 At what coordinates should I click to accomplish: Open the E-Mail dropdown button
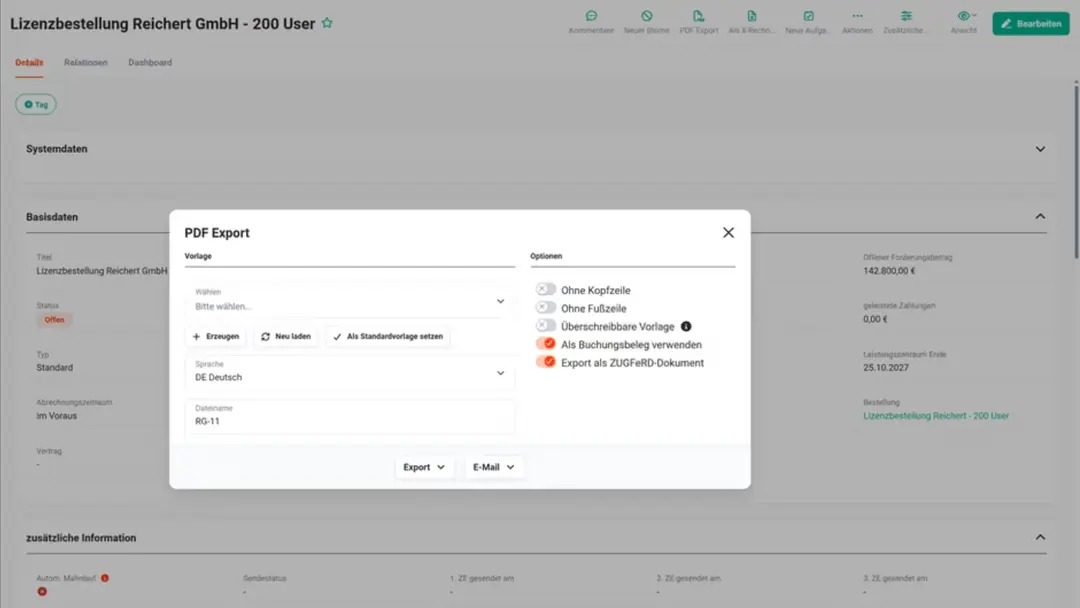(x=494, y=467)
